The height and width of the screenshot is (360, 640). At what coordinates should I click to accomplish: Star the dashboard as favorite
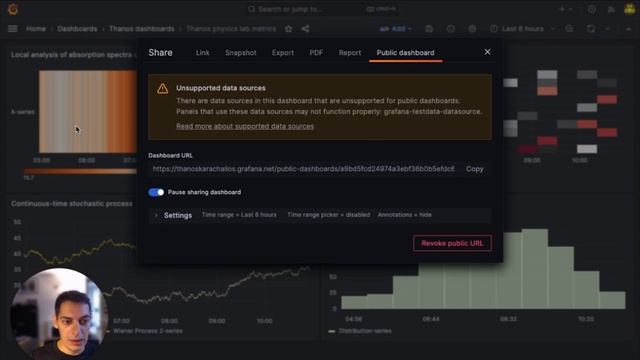click(289, 29)
